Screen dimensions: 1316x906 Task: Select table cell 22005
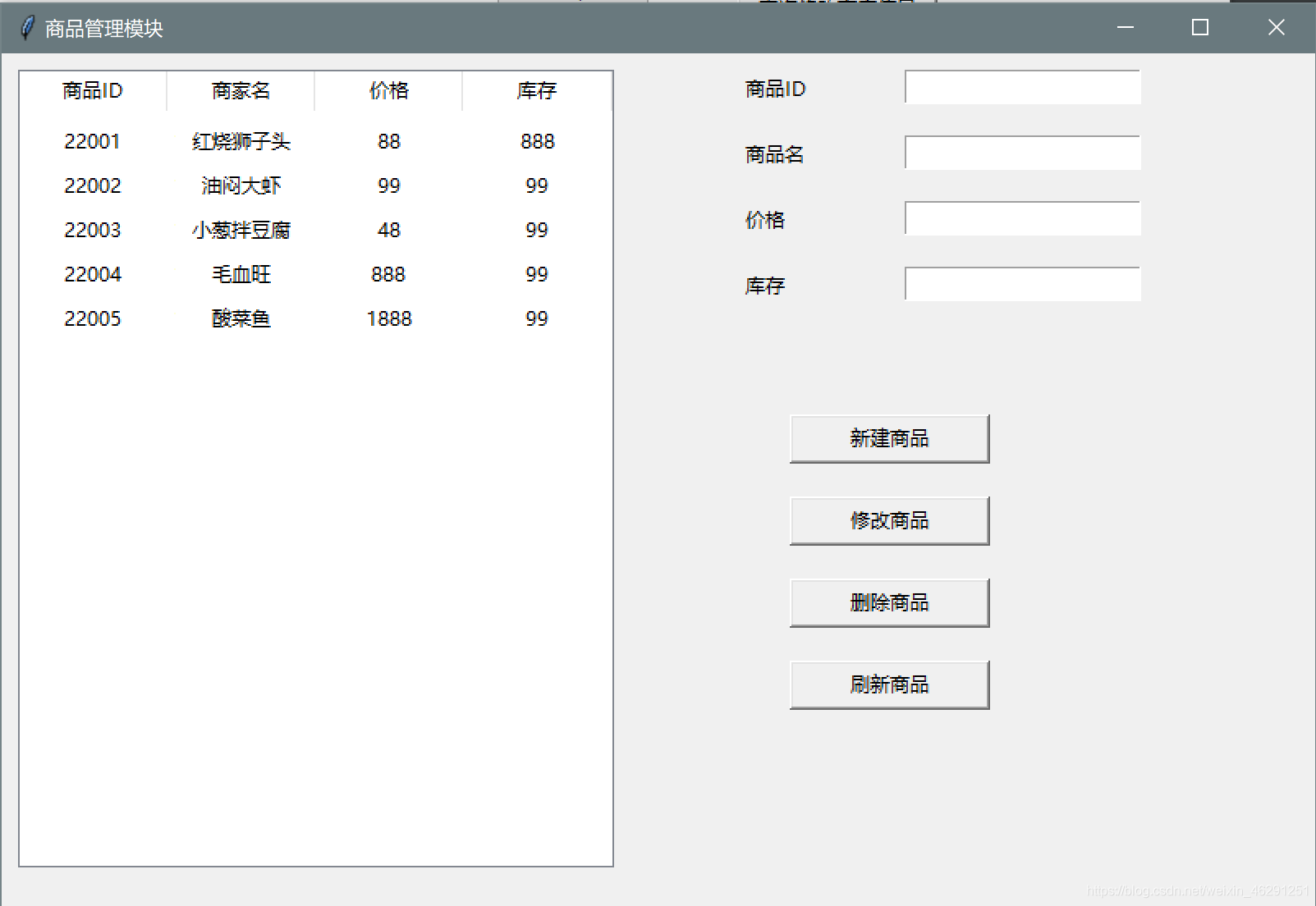click(93, 318)
